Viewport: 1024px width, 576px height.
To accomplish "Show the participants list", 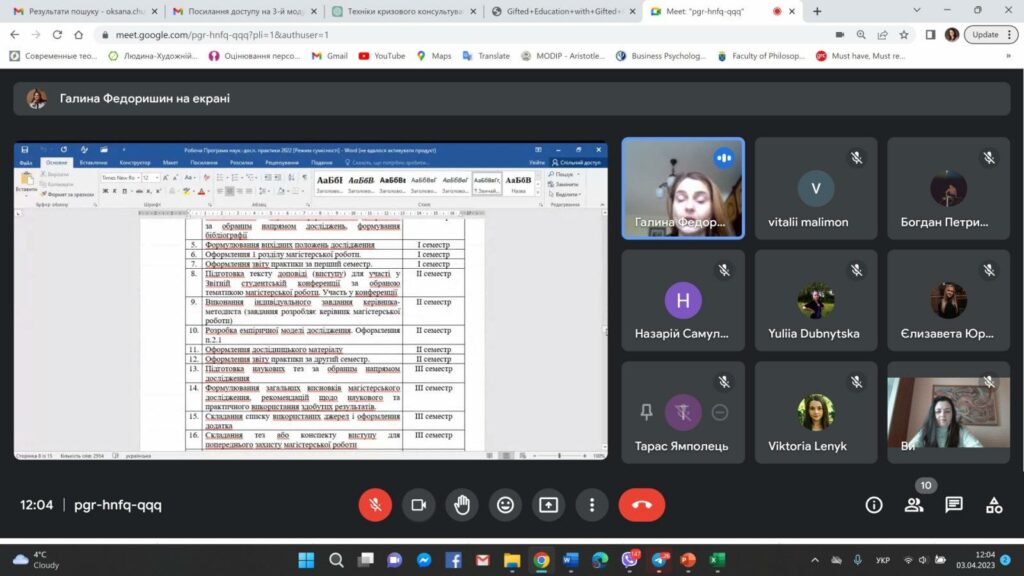I will click(914, 505).
